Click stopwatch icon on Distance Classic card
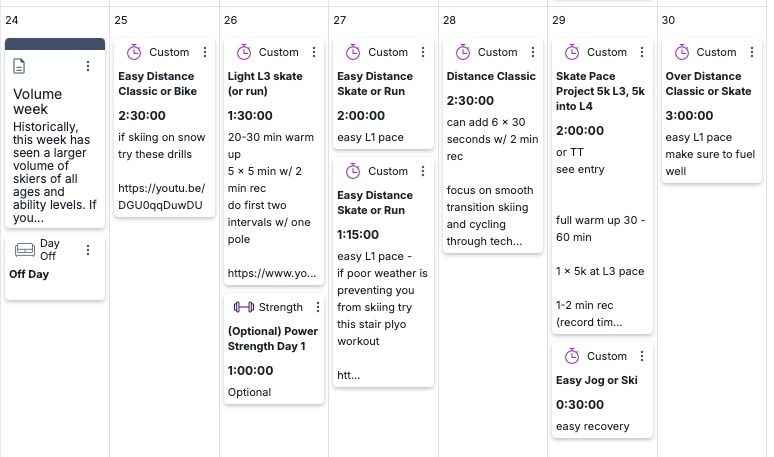The height and width of the screenshot is (457, 774). [462, 52]
